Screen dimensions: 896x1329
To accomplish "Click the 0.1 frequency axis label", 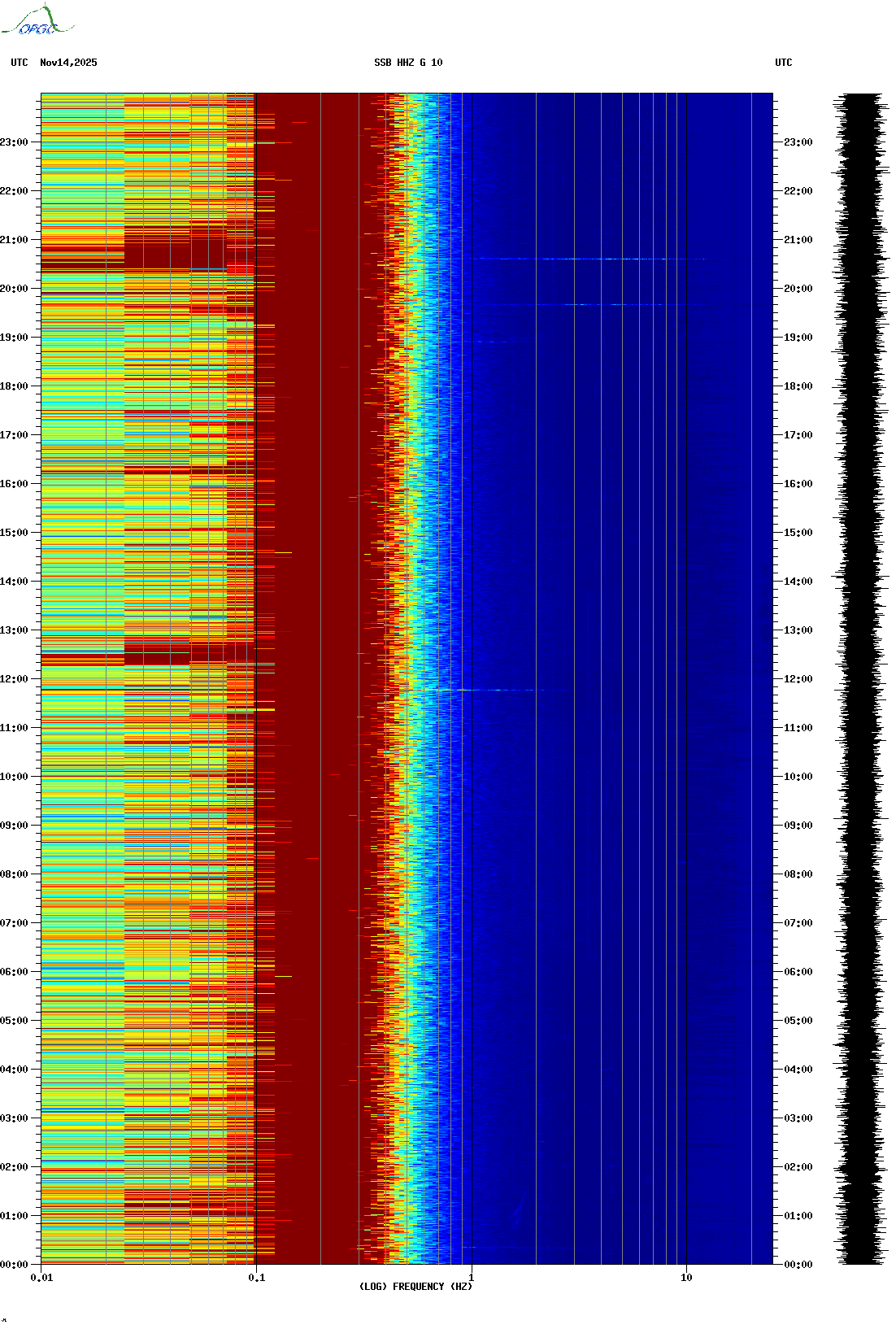I will 256,1278.
